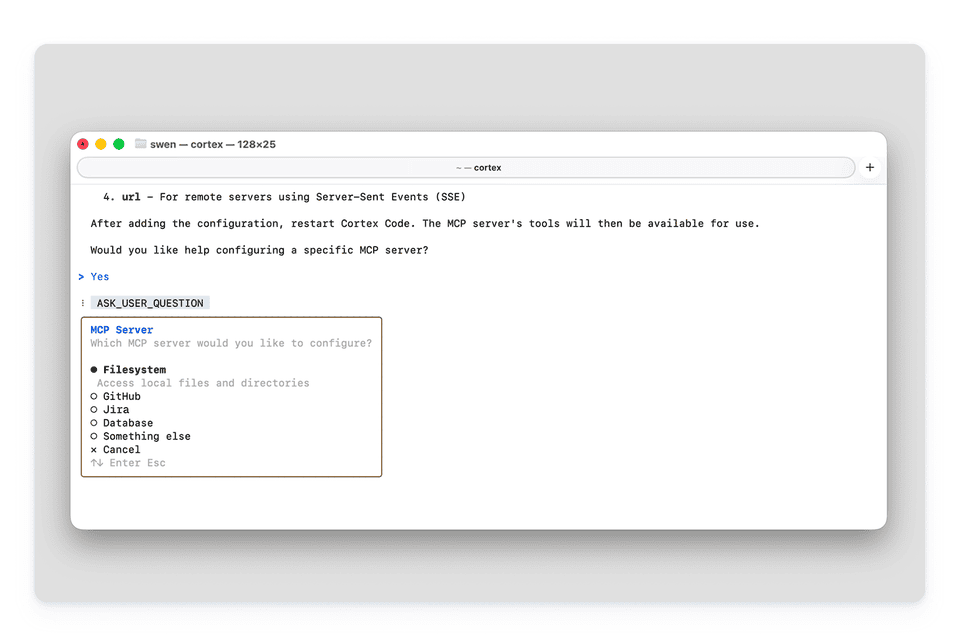
Task: Click the vertical dots icon beside ASK_USER_QUESTION
Action: pyautogui.click(x=83, y=302)
